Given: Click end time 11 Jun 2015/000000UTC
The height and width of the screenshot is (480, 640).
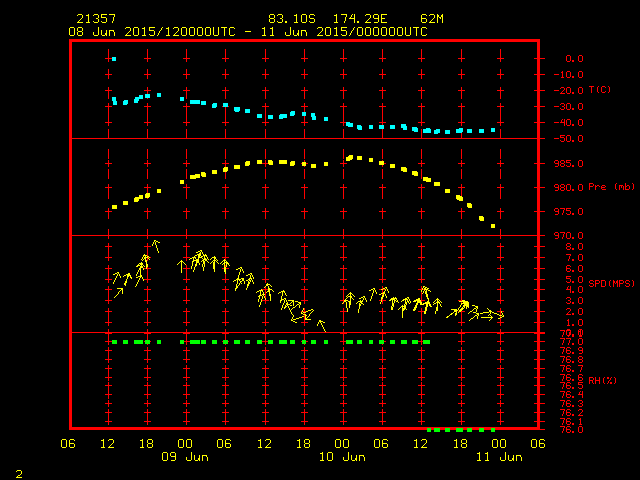Looking at the screenshot, I should [x=344, y=32].
